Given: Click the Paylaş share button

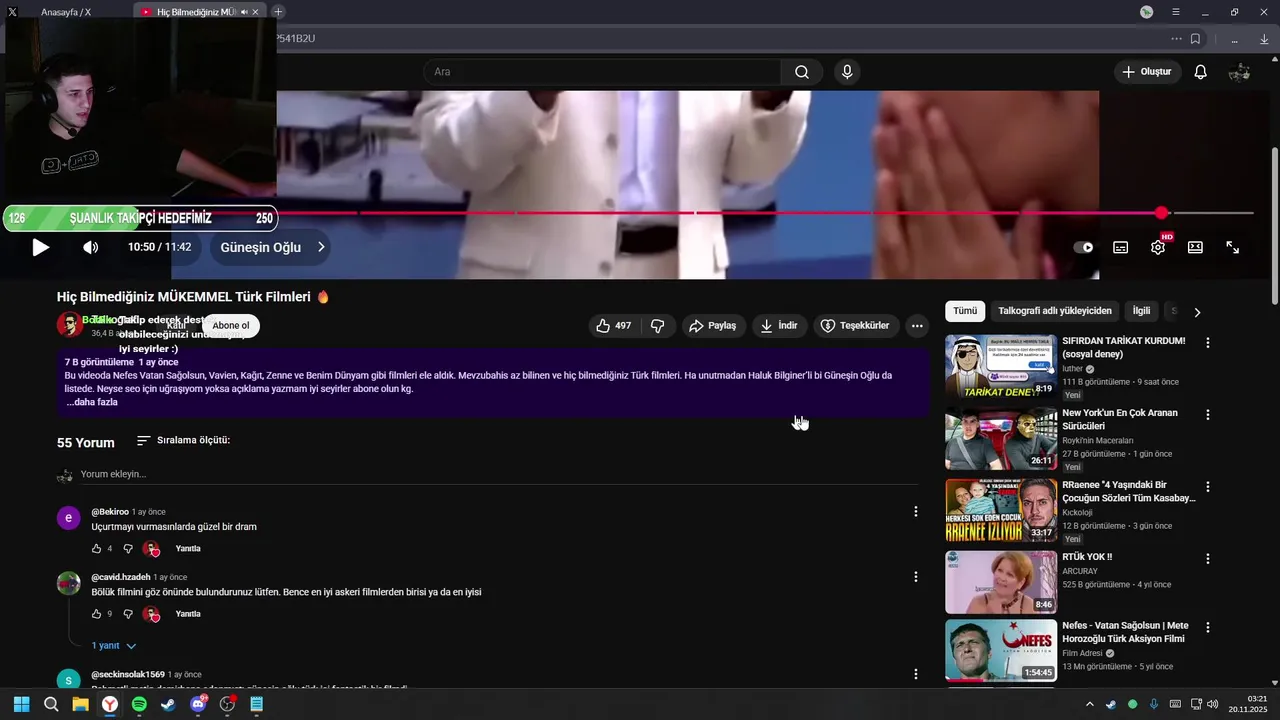Looking at the screenshot, I should (x=714, y=326).
